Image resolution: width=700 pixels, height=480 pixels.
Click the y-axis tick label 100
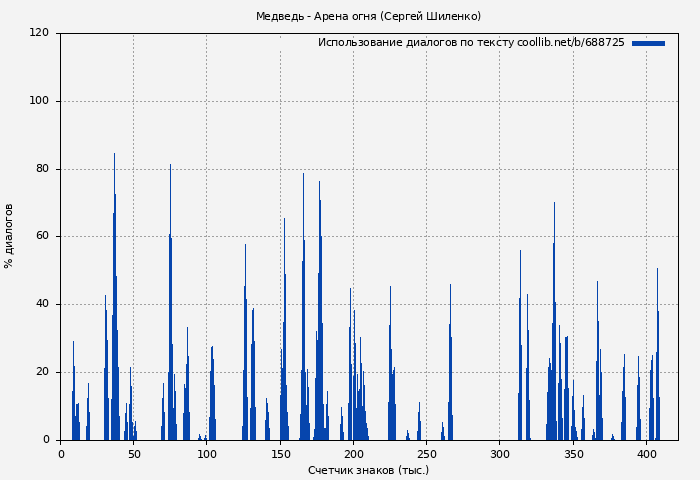[x=39, y=101]
